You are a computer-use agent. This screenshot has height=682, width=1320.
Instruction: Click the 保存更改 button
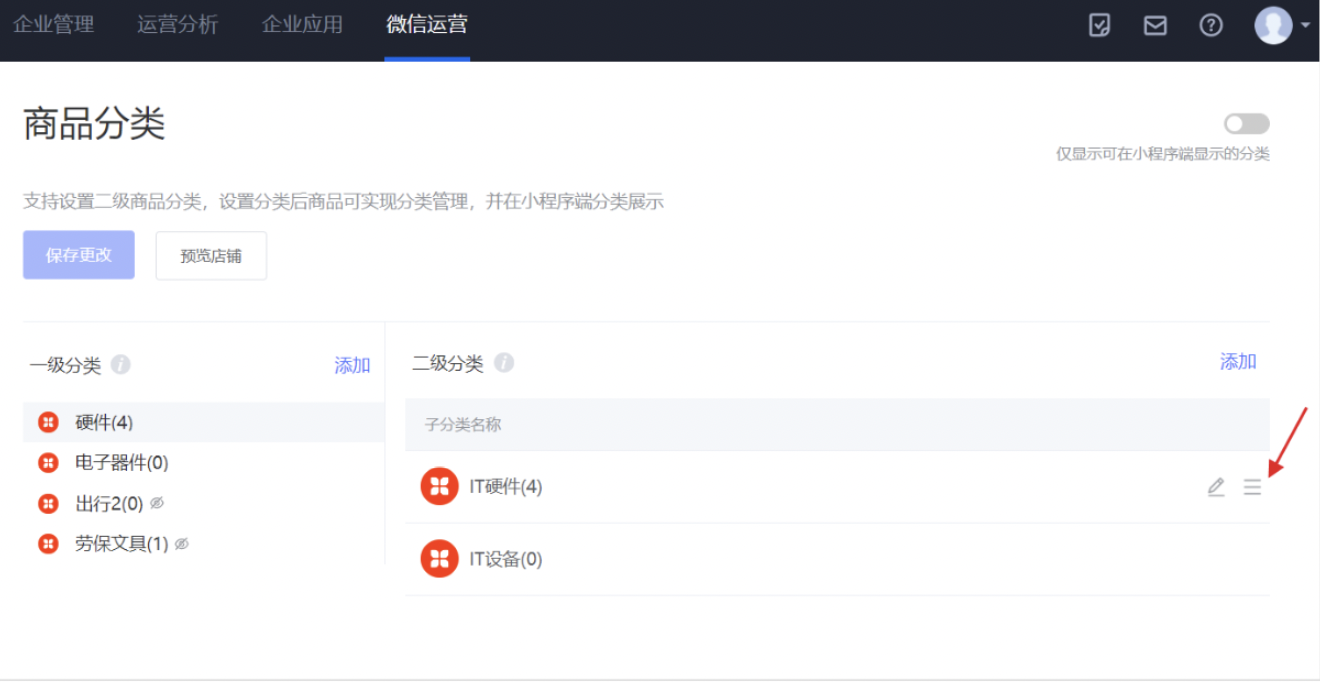pyautogui.click(x=79, y=255)
